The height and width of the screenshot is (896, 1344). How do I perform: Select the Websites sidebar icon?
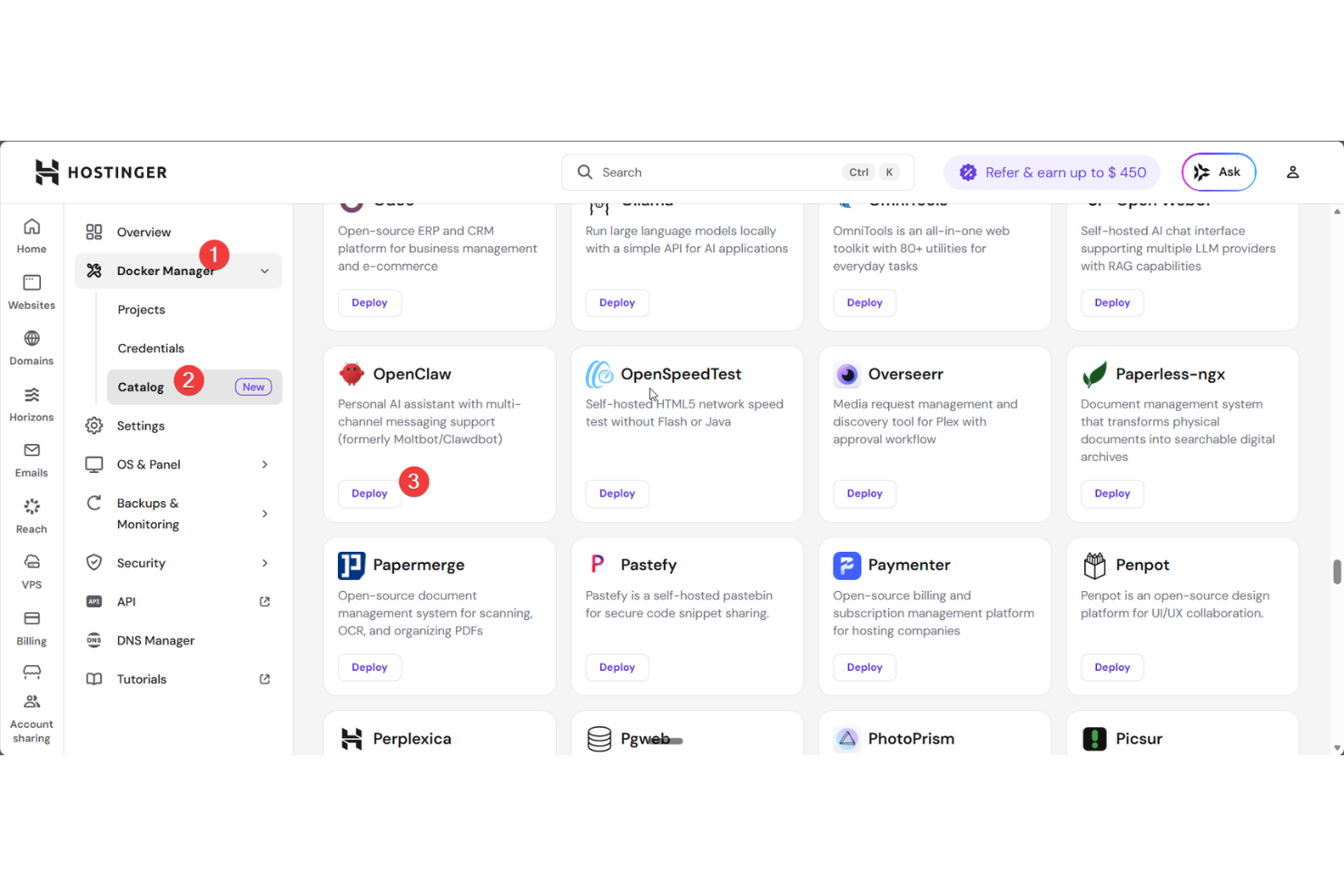[31, 290]
